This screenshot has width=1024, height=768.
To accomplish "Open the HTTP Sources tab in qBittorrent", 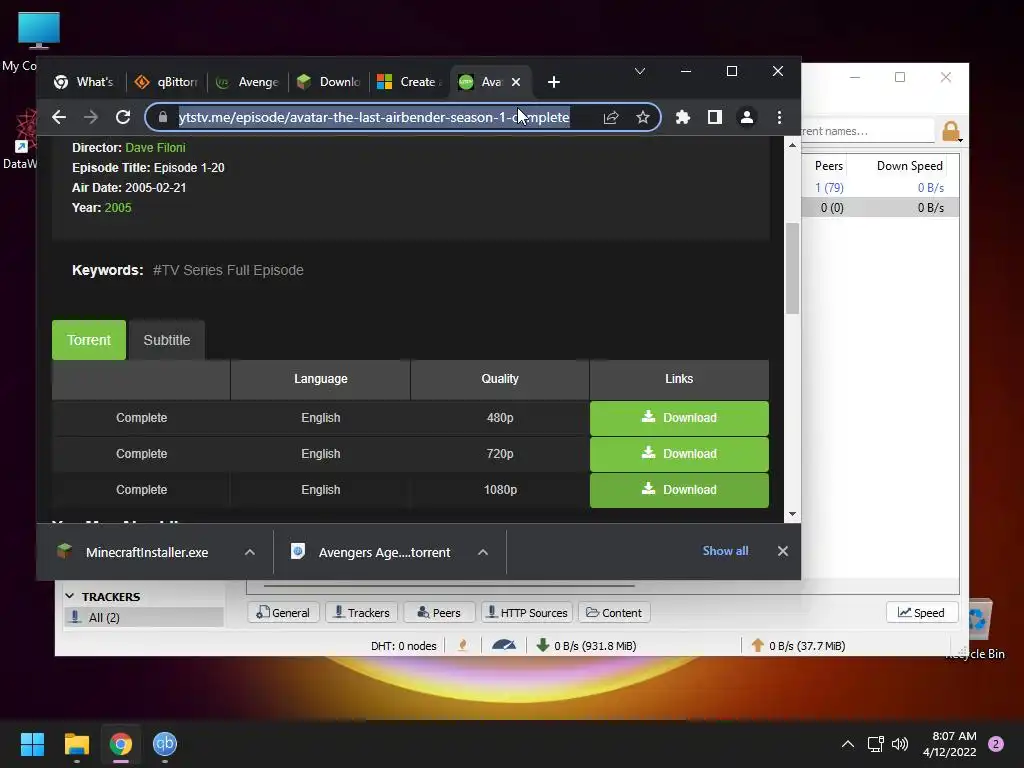I will [528, 613].
